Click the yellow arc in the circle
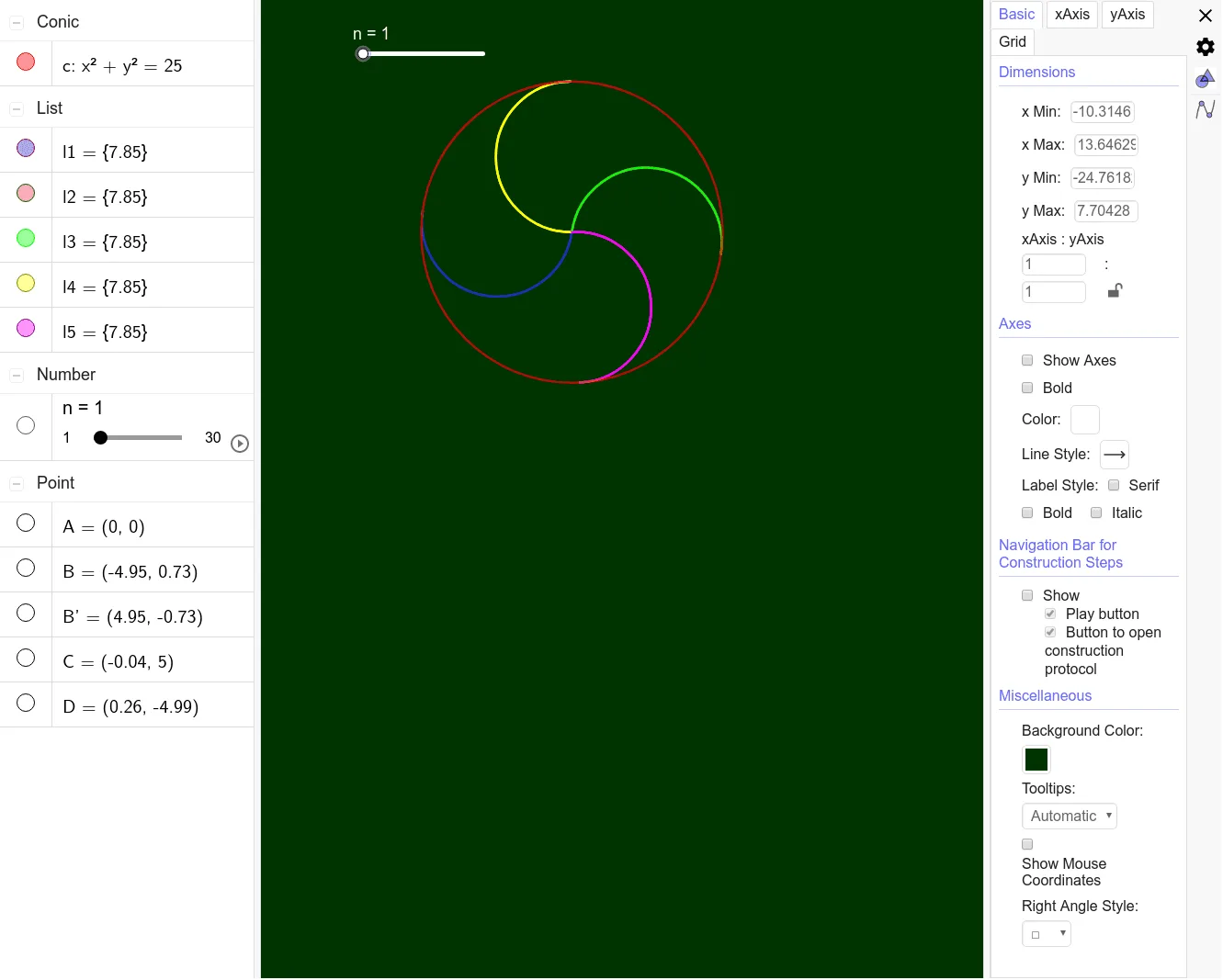1223x980 pixels. point(497,157)
